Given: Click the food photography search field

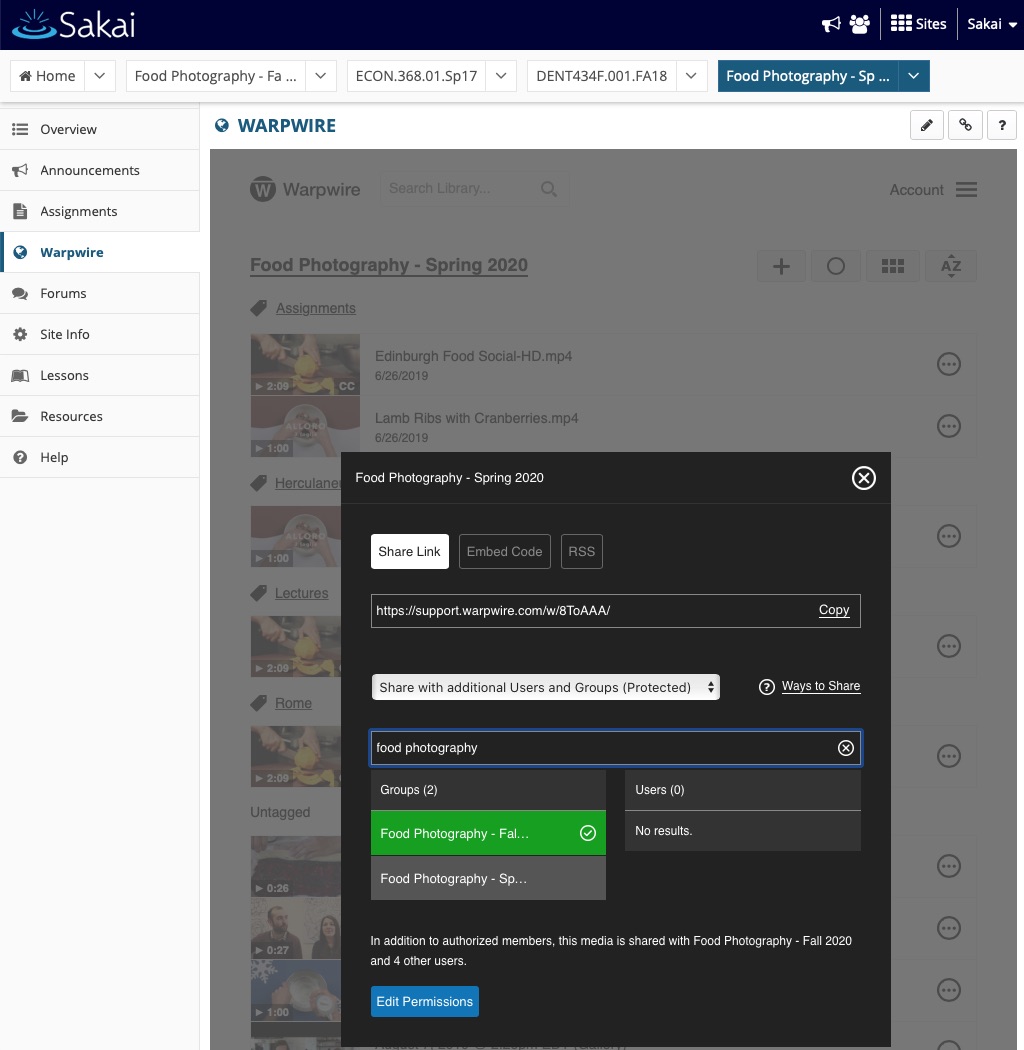Looking at the screenshot, I should coord(615,748).
